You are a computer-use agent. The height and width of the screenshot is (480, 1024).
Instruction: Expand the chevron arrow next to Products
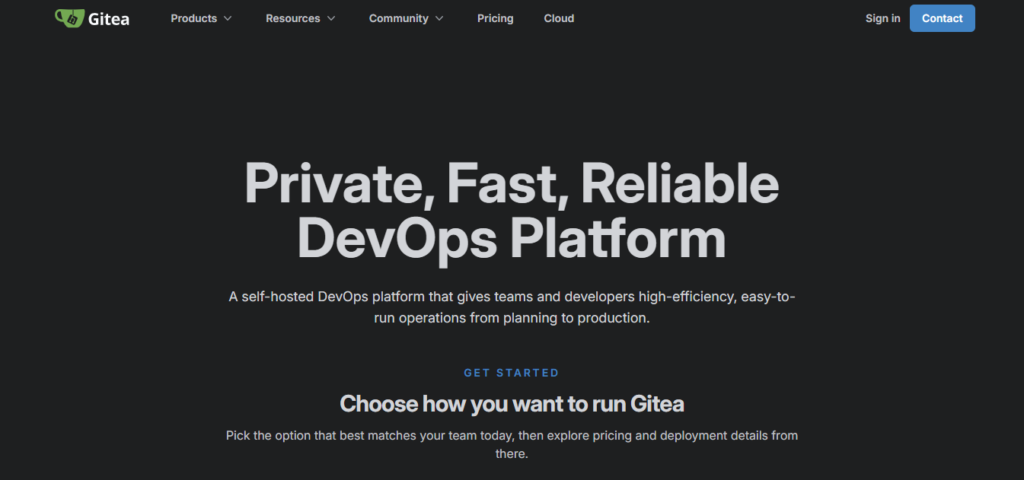tap(227, 19)
